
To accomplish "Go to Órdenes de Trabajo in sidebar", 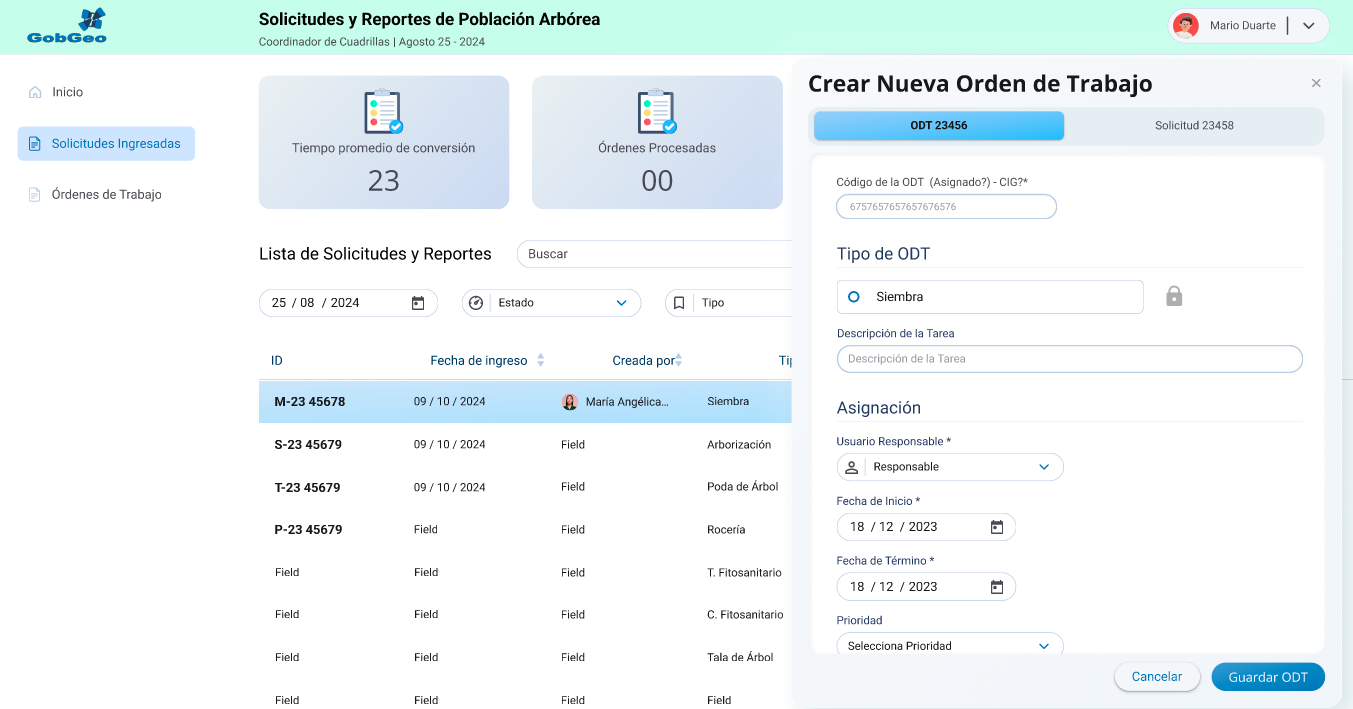I will [x=106, y=195].
